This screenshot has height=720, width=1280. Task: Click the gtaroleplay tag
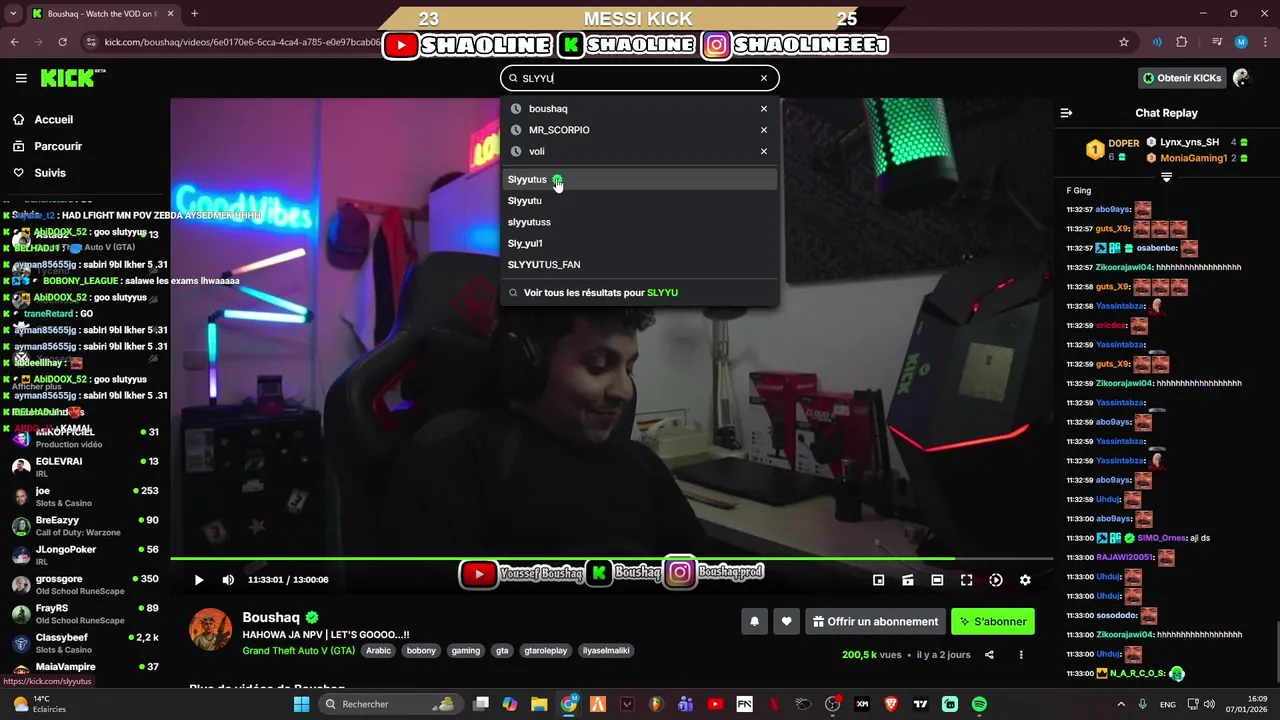[546, 650]
